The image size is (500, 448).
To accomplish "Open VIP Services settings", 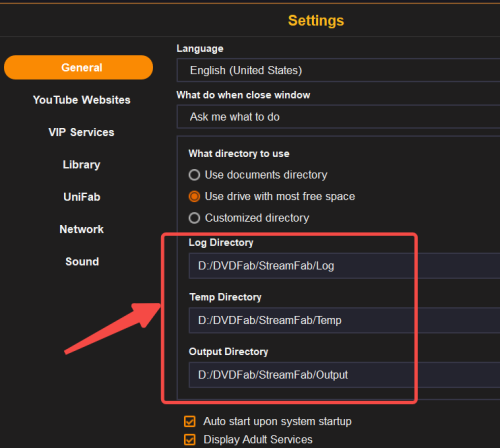I will (81, 132).
